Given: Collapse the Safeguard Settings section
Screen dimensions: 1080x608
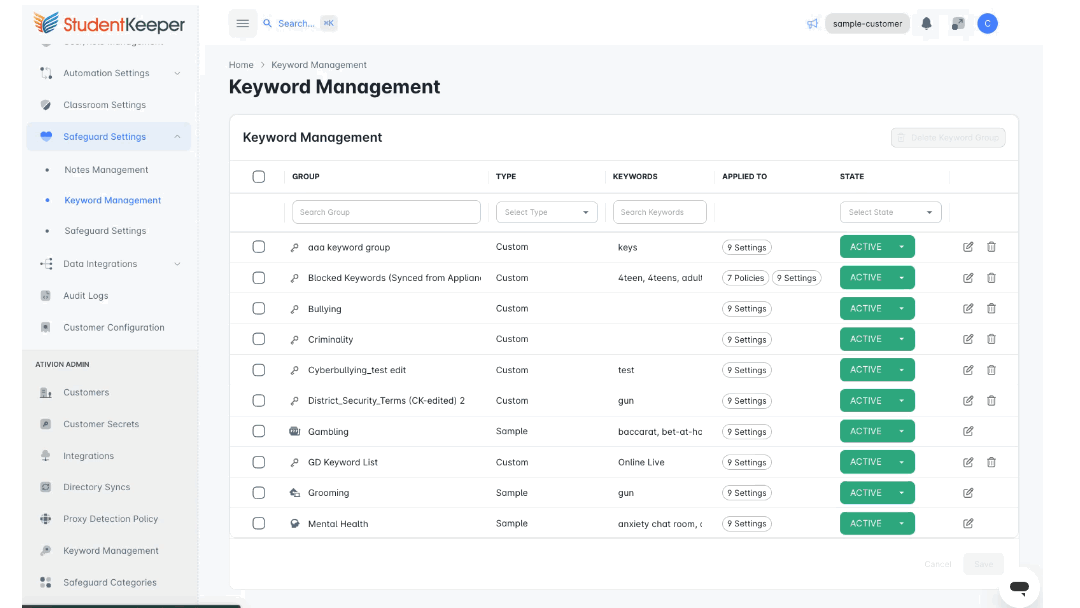Looking at the screenshot, I should (x=110, y=136).
